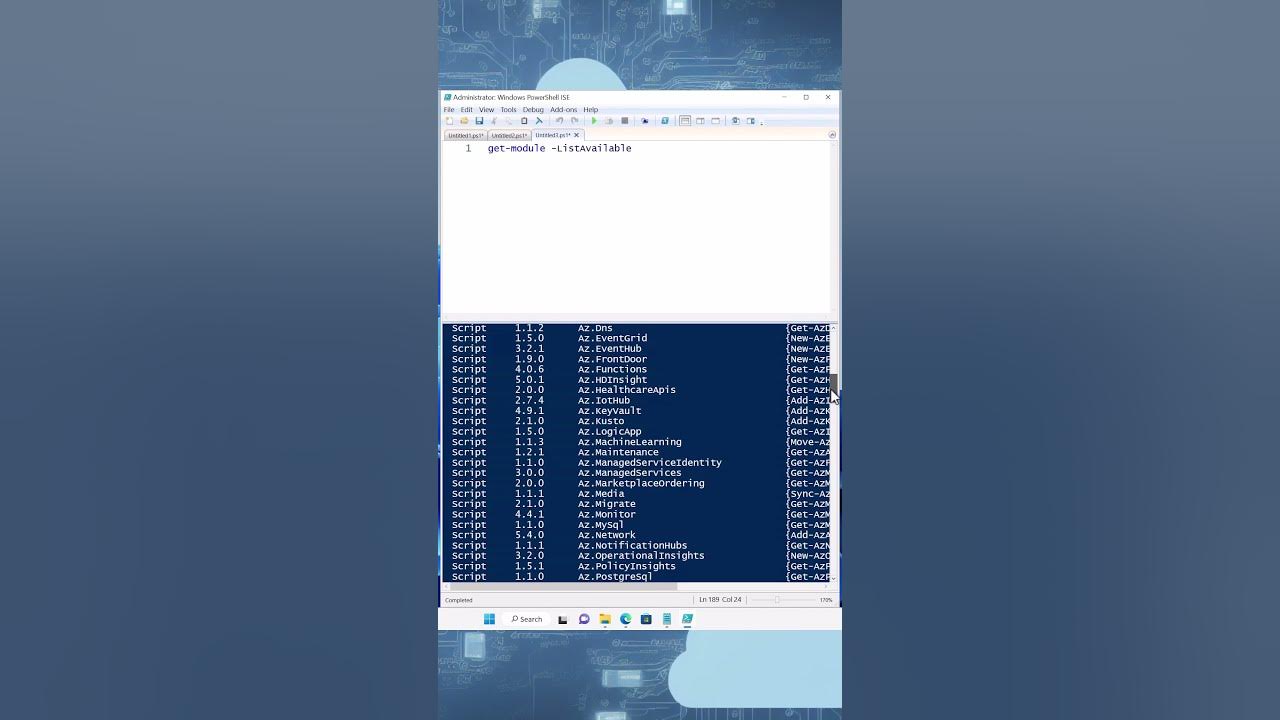Undo the last edit in the toolbar
The height and width of the screenshot is (720, 1280).
[x=559, y=121]
